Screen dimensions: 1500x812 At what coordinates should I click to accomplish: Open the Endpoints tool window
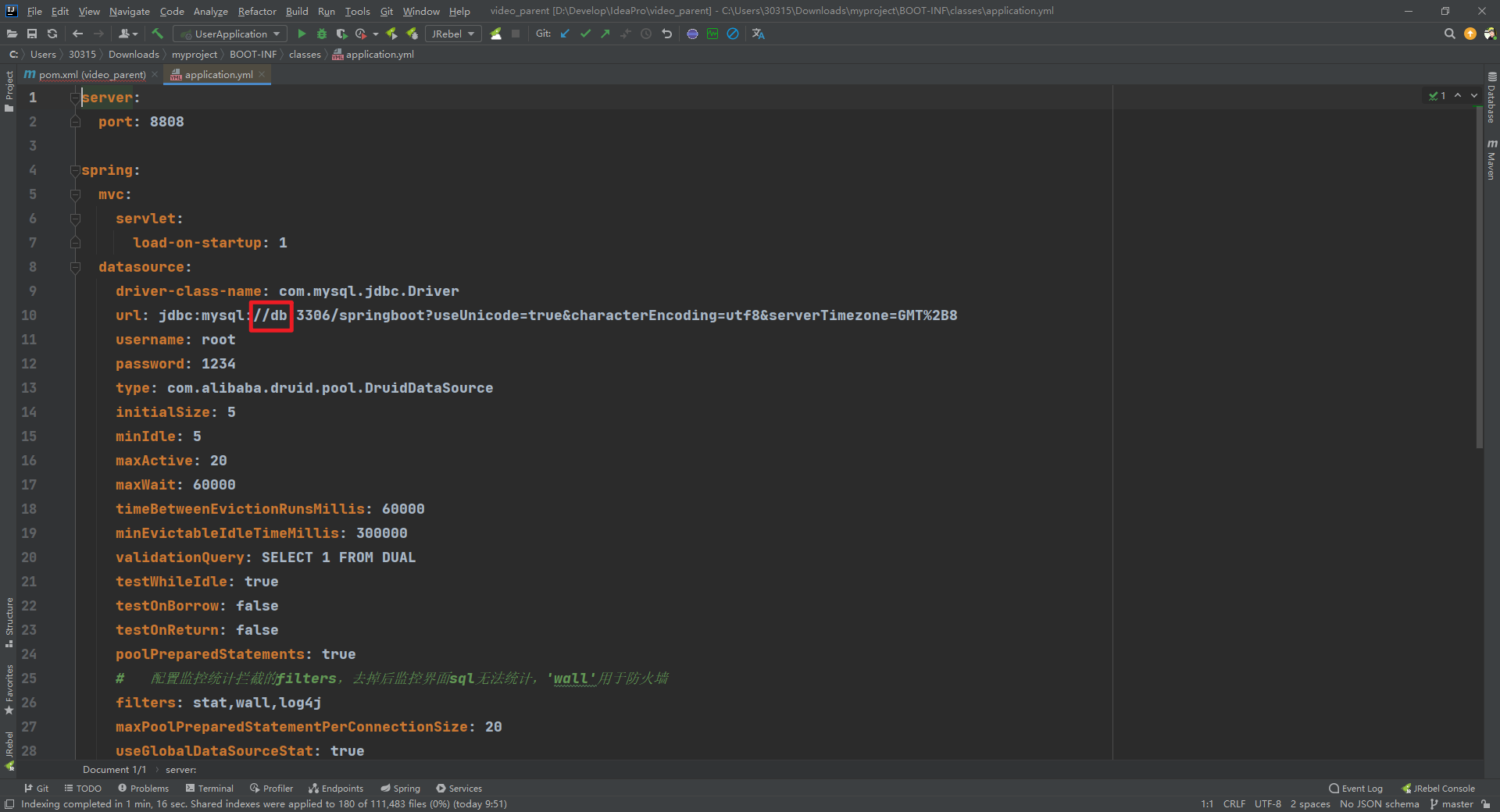tap(336, 789)
